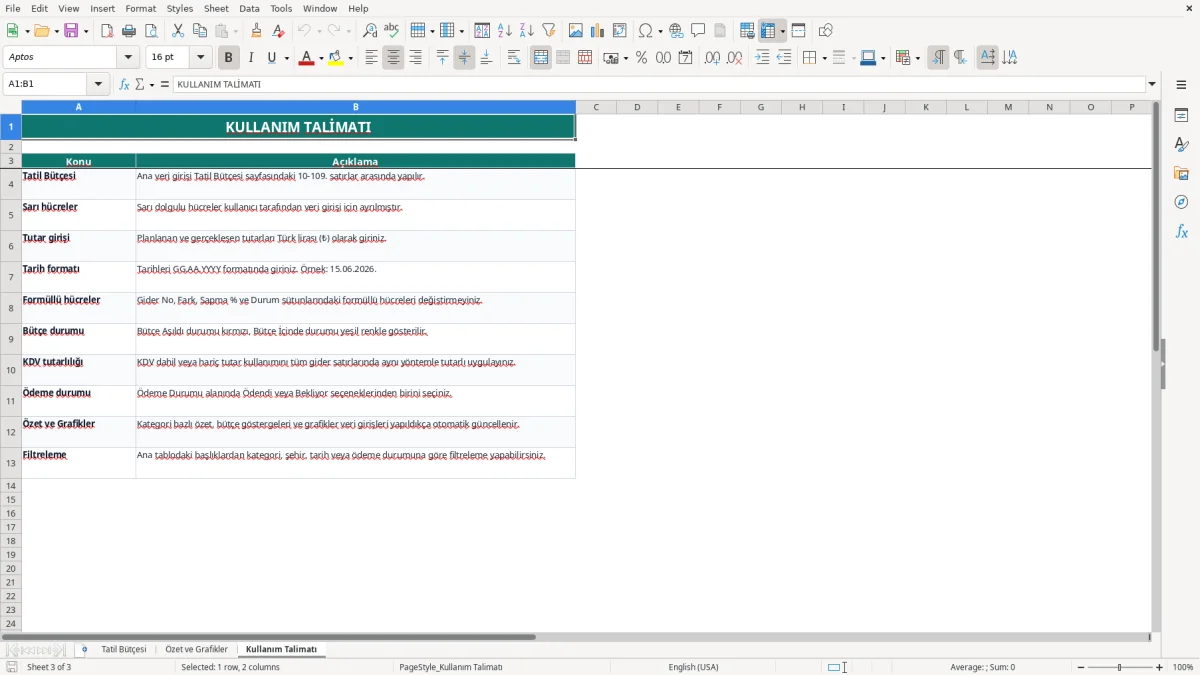Toggle Wrap Text button
The image size is (1200, 675).
tap(514, 58)
